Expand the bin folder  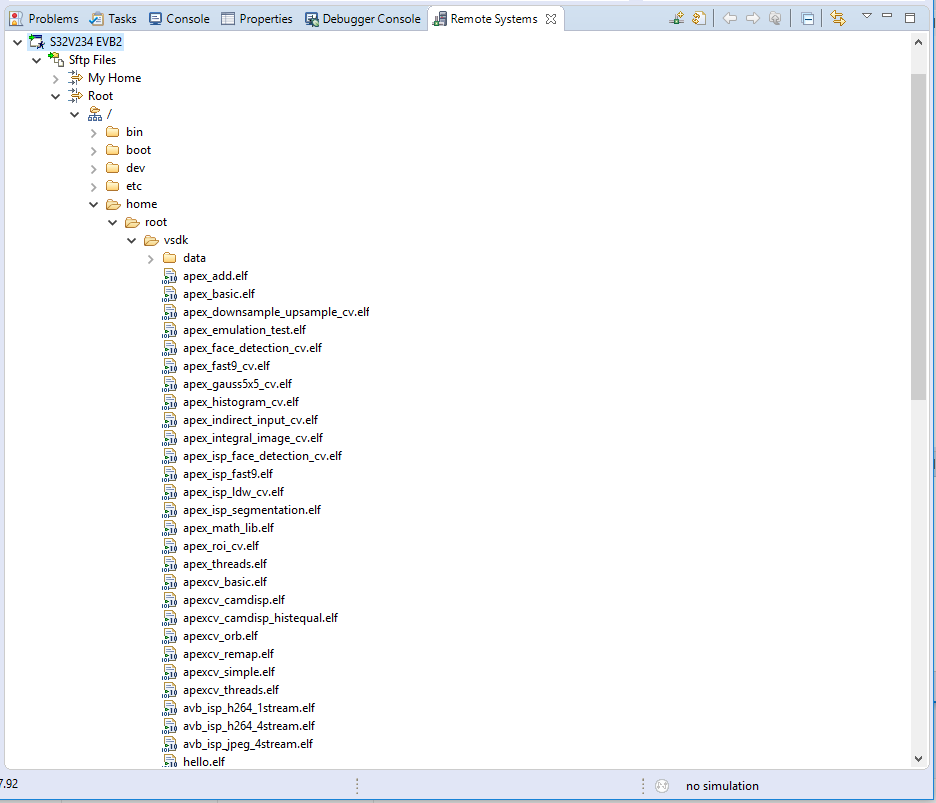(94, 133)
